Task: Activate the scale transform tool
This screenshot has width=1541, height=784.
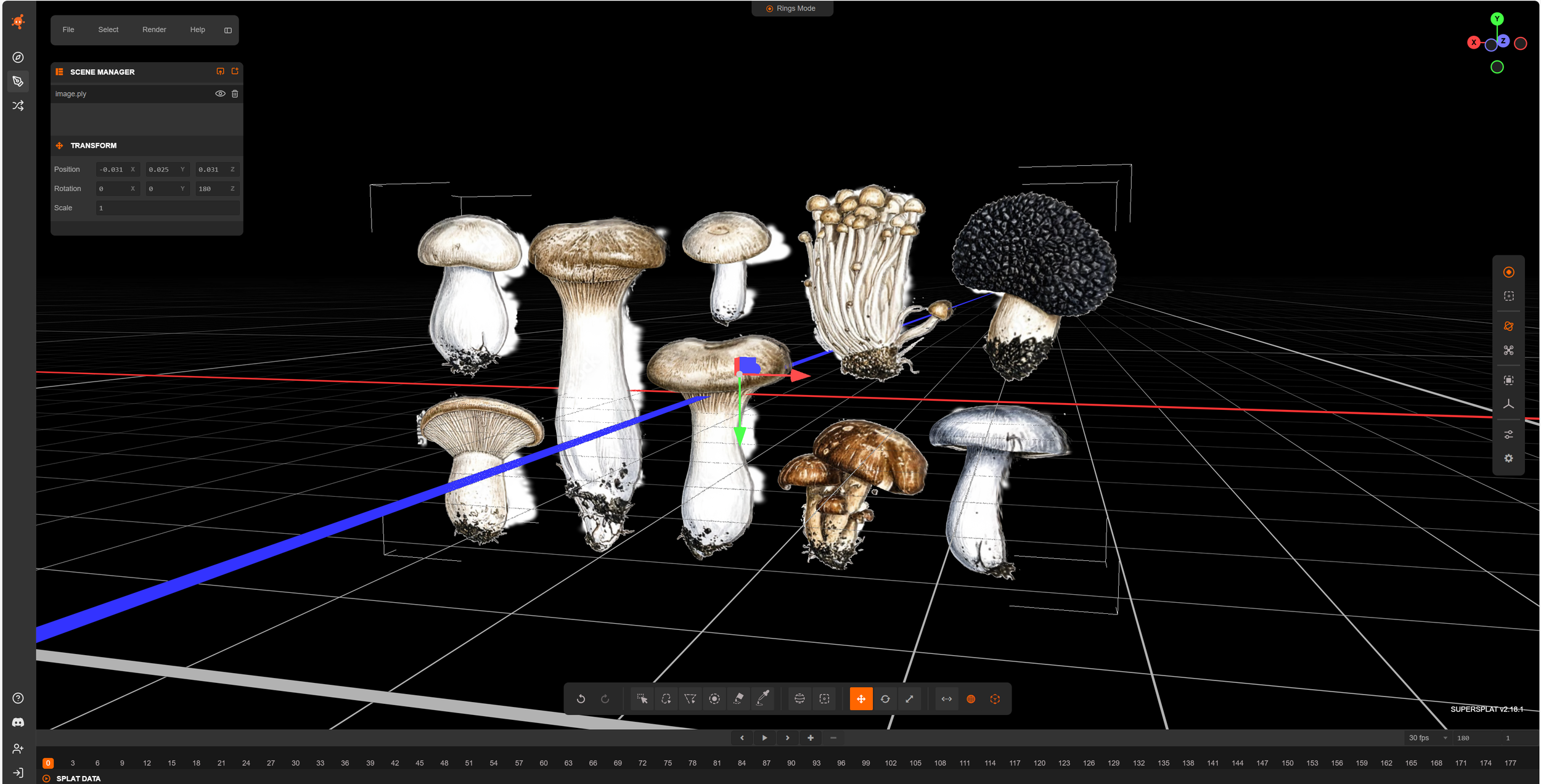Action: click(x=909, y=699)
